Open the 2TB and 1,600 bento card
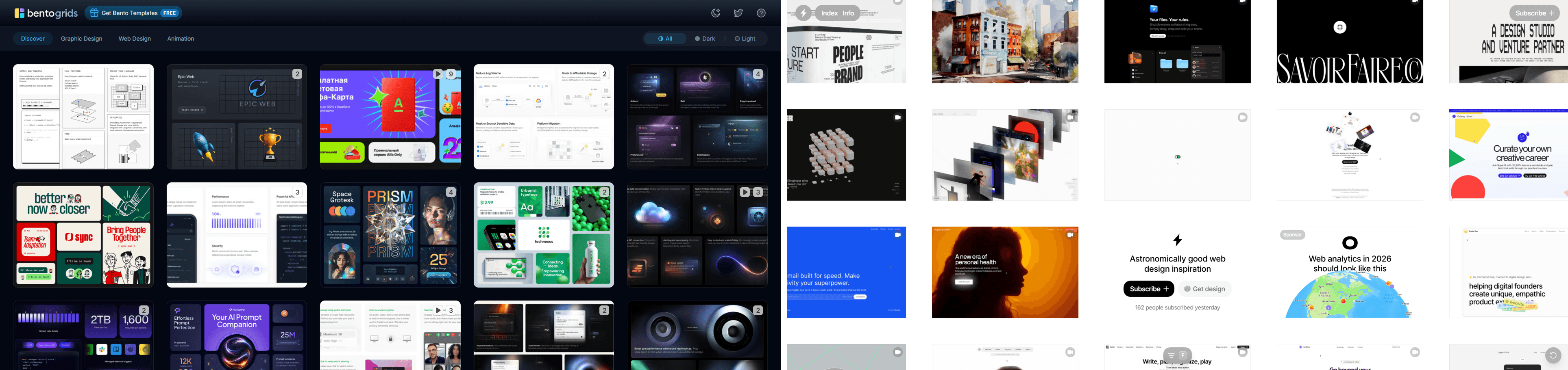Viewport: 1568px width, 370px height. coord(83,335)
